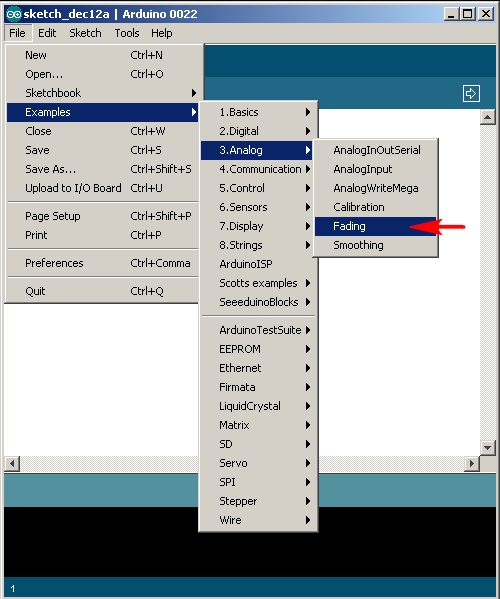500x599 pixels.
Task: Open the Calibration example
Action: point(375,207)
